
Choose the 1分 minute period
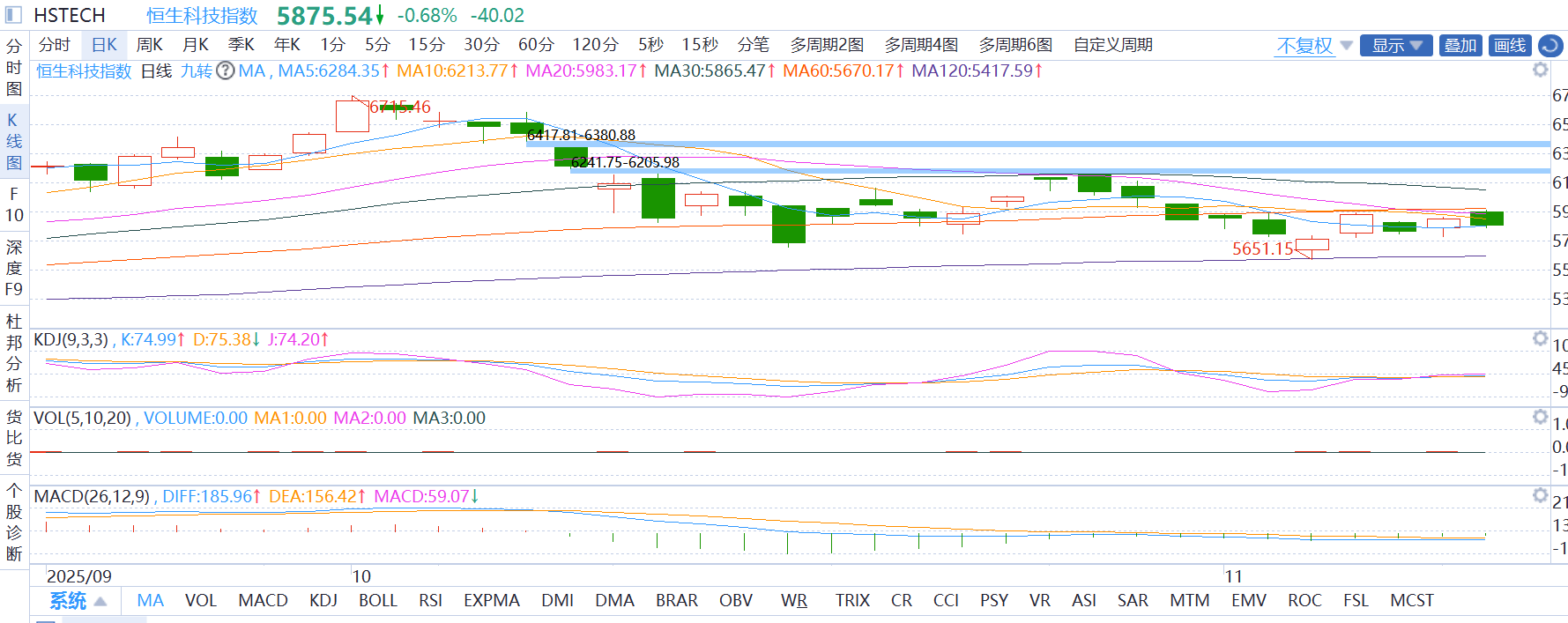click(332, 45)
